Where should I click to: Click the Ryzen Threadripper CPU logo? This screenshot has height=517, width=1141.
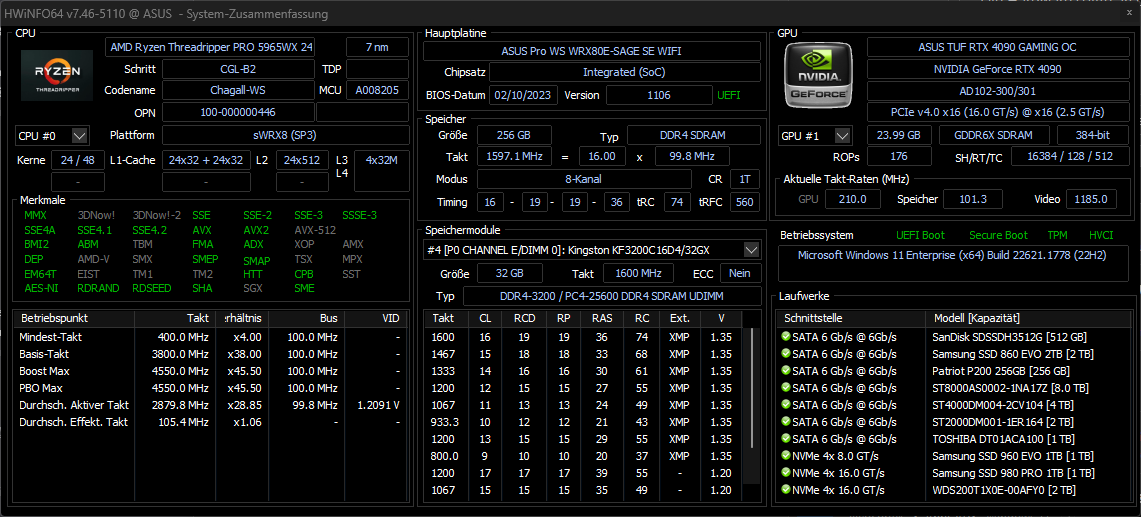[57, 75]
